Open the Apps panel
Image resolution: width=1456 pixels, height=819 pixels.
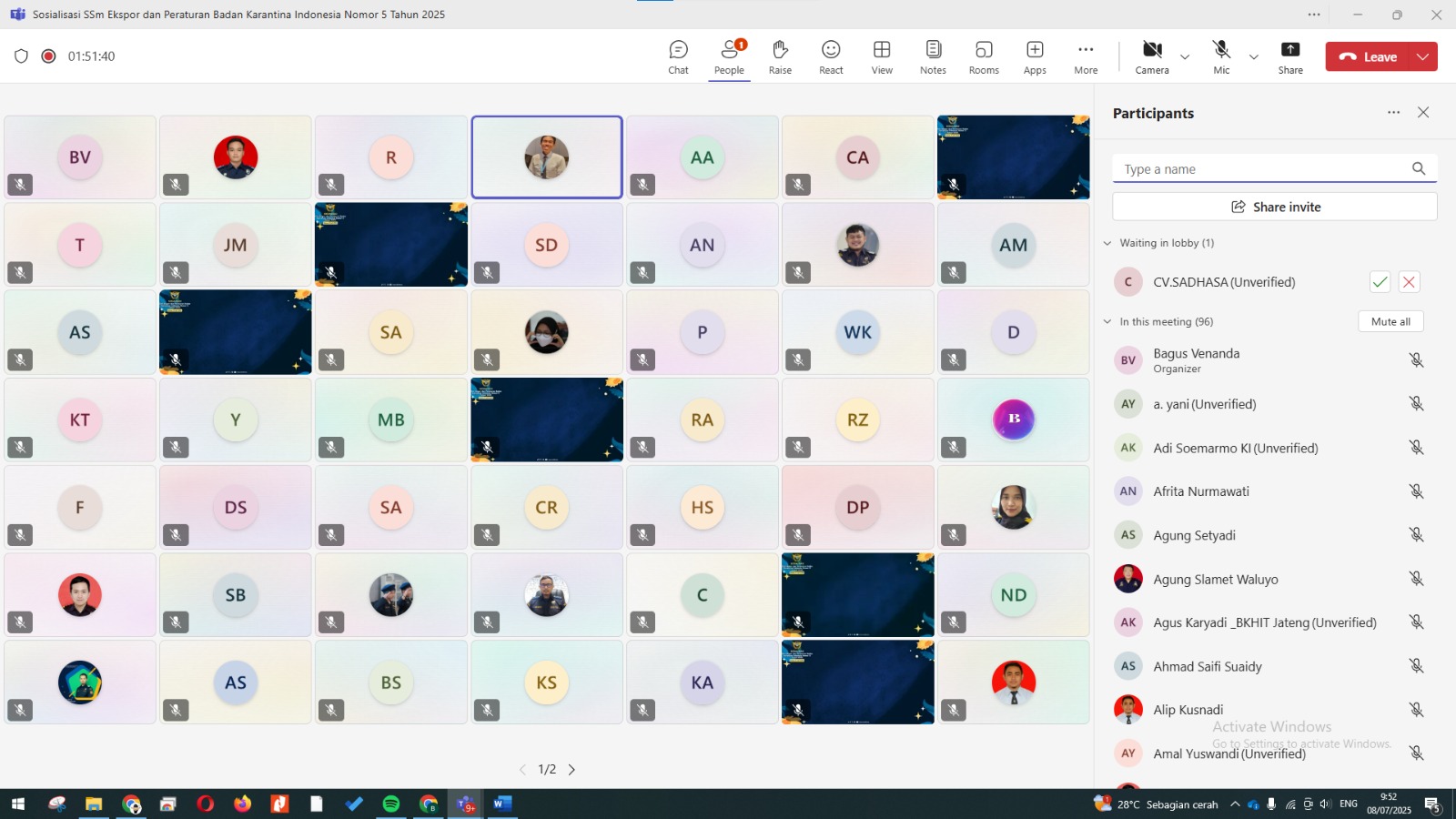click(x=1035, y=56)
